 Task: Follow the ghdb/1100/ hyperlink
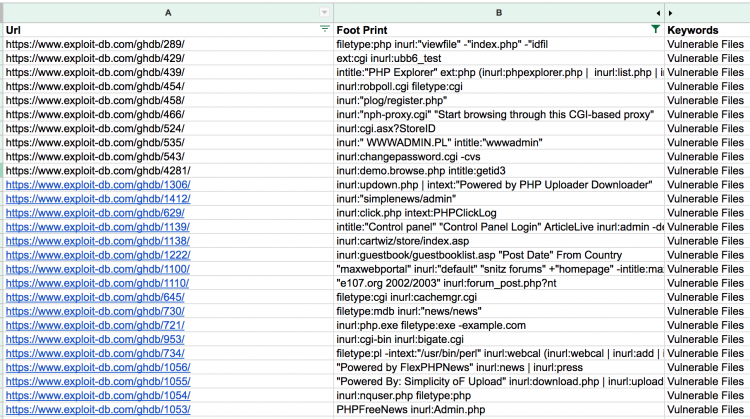(98, 269)
